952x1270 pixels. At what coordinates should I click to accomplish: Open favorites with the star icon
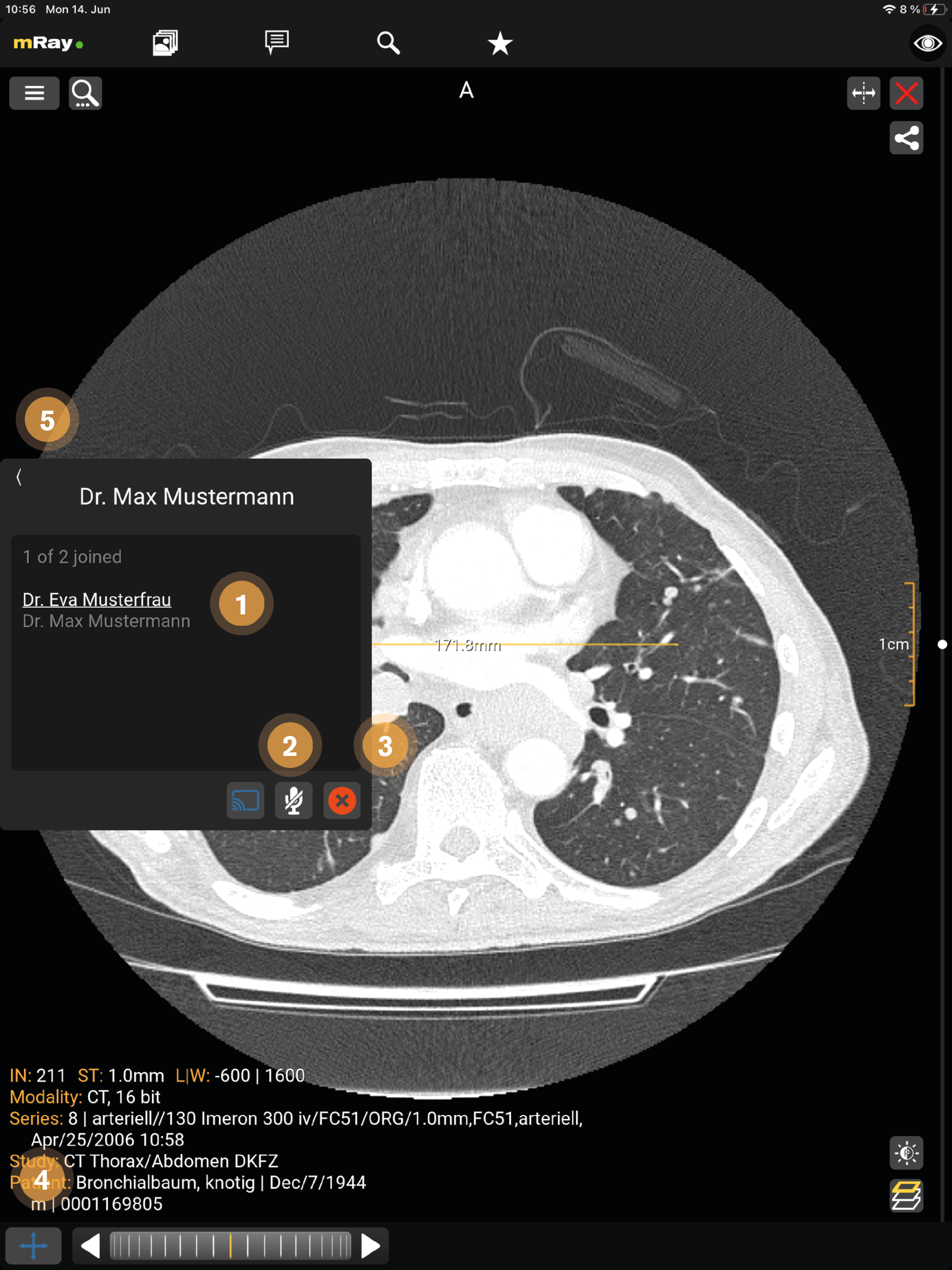pyautogui.click(x=500, y=43)
